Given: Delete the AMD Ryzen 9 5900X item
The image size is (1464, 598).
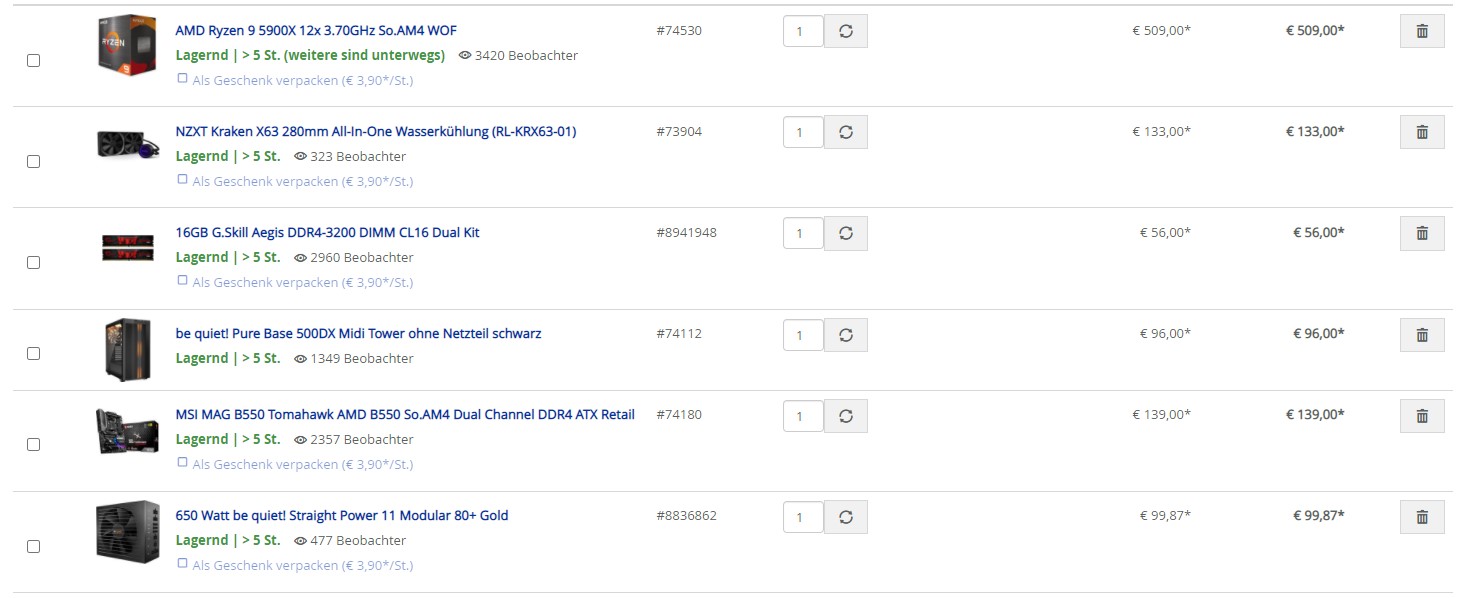Looking at the screenshot, I should [x=1421, y=31].
